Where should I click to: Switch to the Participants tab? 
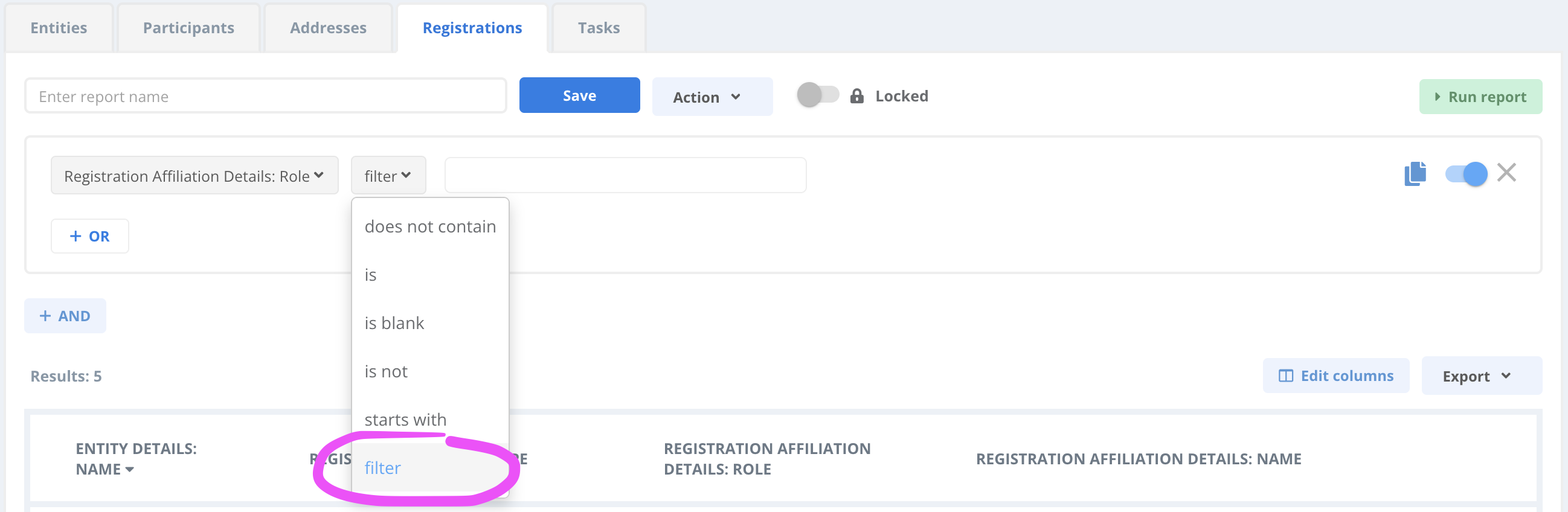[188, 28]
